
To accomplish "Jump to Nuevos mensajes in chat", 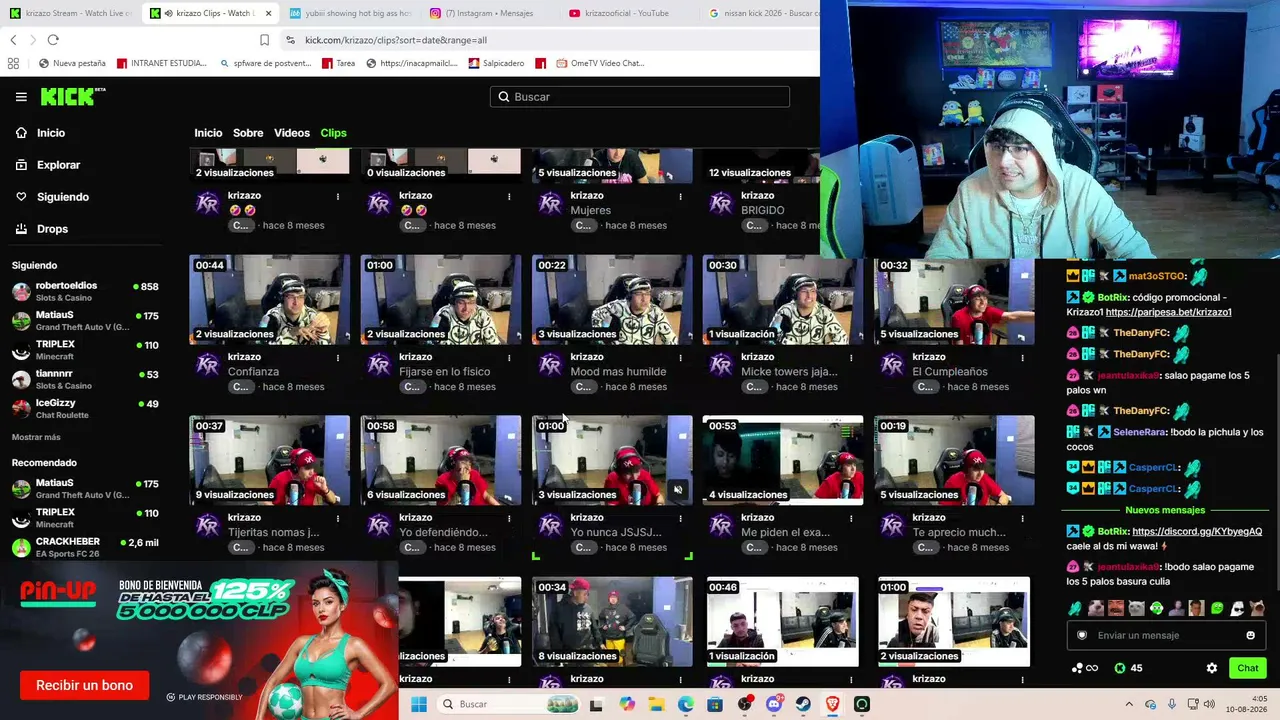I will pyautogui.click(x=1165, y=510).
